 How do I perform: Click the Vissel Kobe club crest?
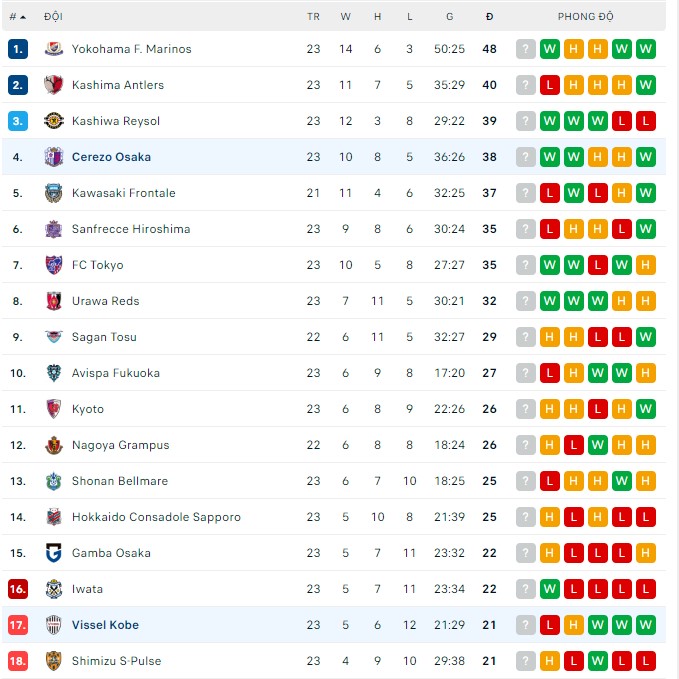pyautogui.click(x=54, y=625)
